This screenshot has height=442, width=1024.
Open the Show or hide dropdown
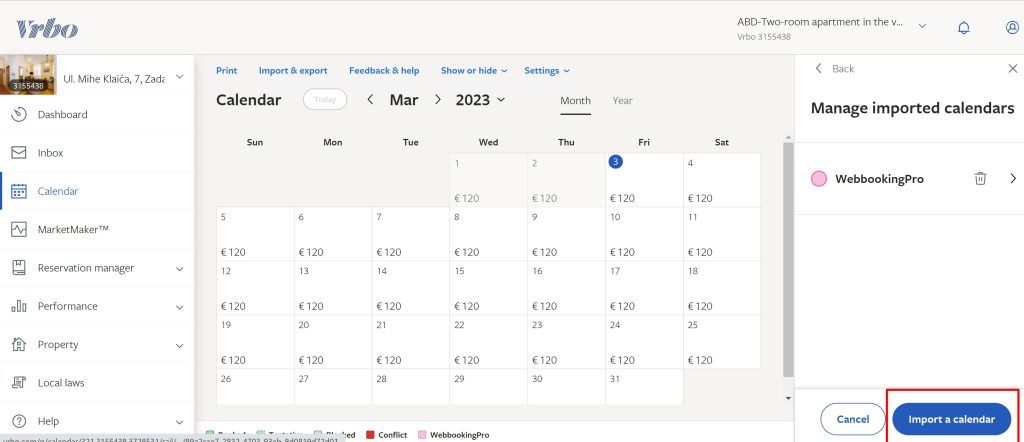[474, 71]
